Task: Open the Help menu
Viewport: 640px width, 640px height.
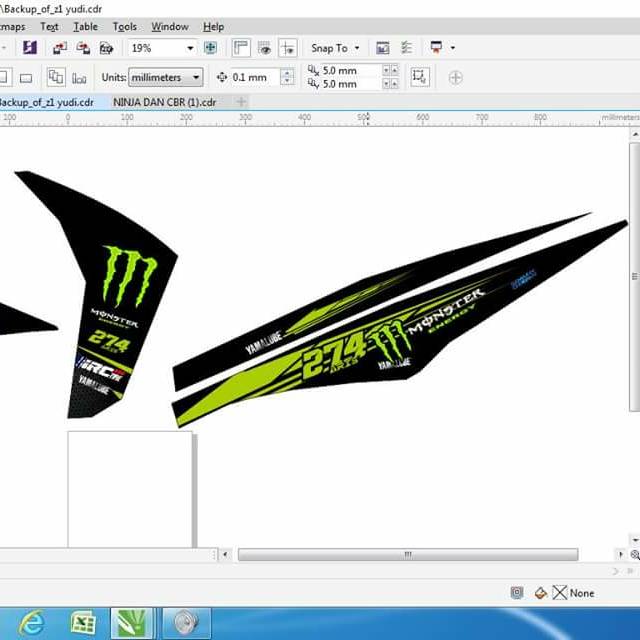Action: point(213,27)
